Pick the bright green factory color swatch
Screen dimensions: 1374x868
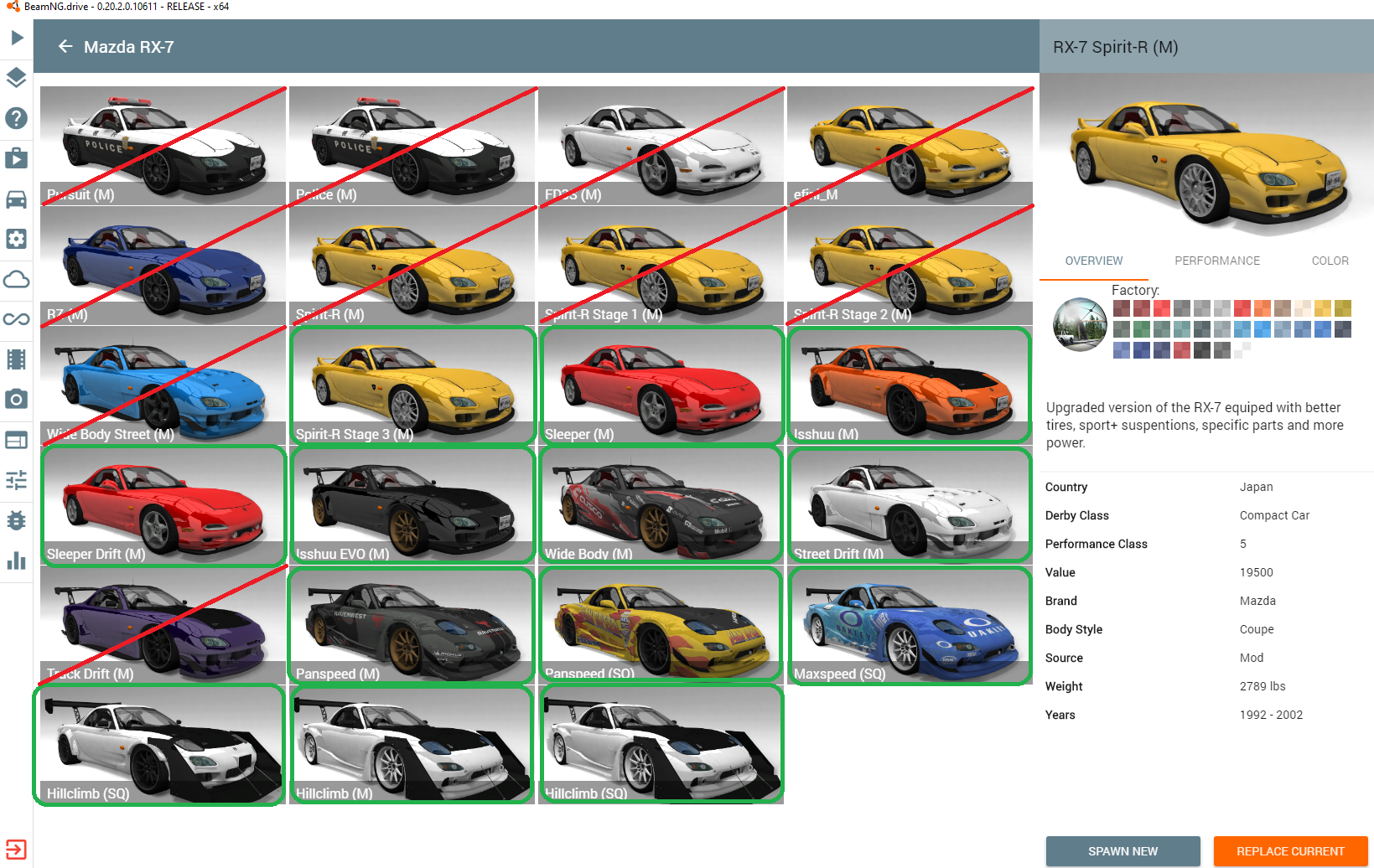(1142, 329)
